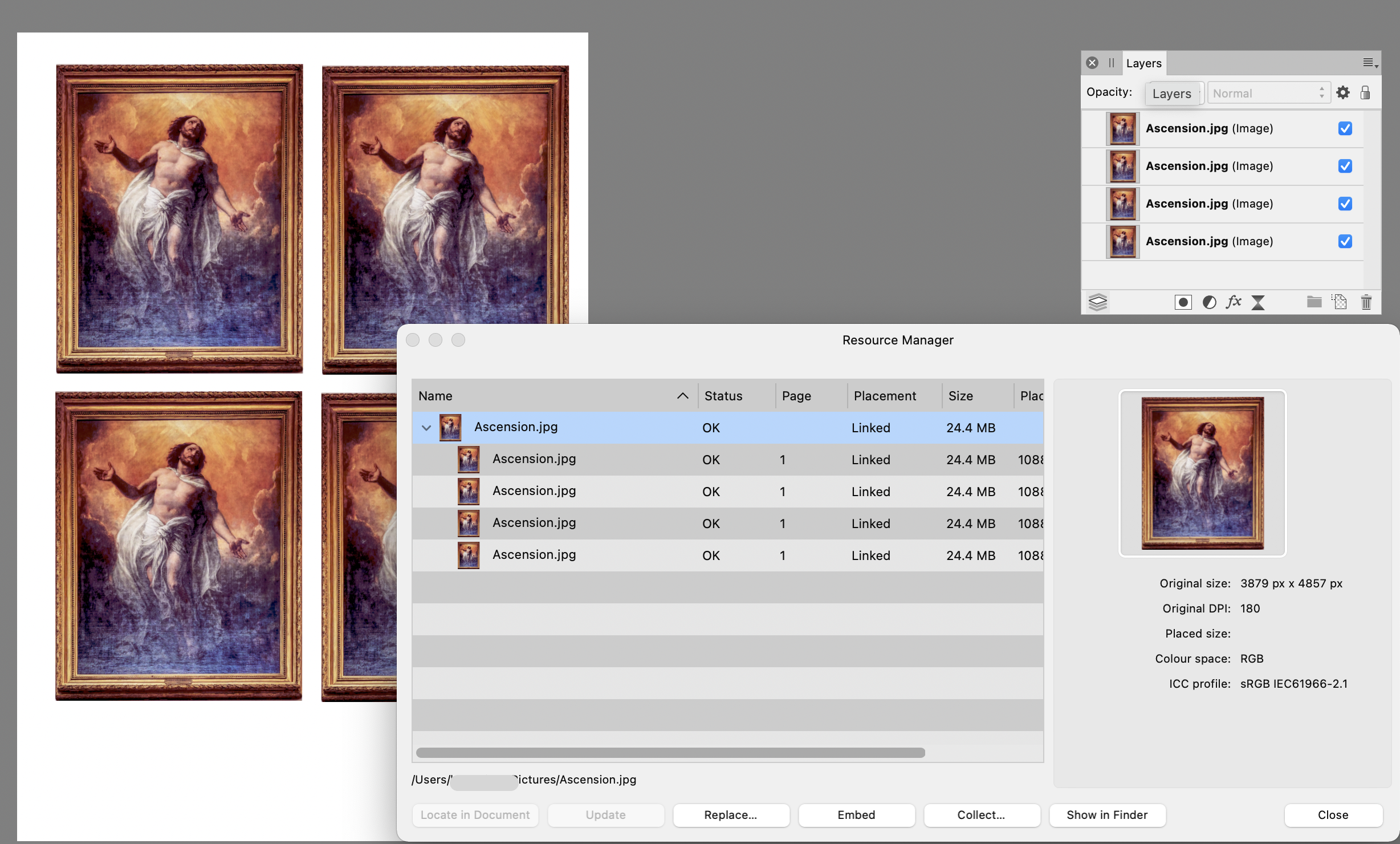Screen dimensions: 1400x844
Task: Click the Update button
Action: coord(605,815)
